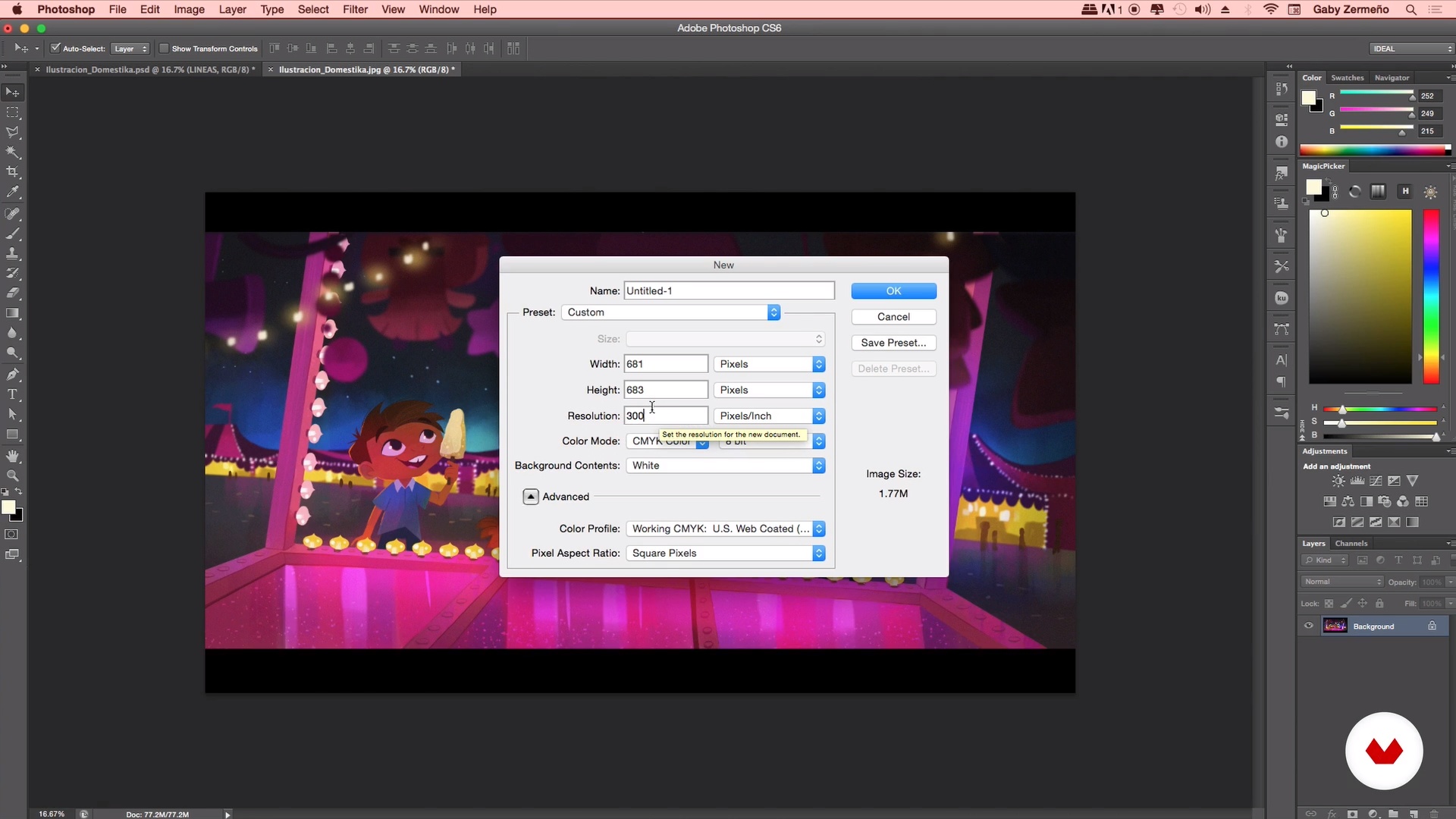Switch to the Swatches tab
Viewport: 1456px width, 819px height.
1347,77
